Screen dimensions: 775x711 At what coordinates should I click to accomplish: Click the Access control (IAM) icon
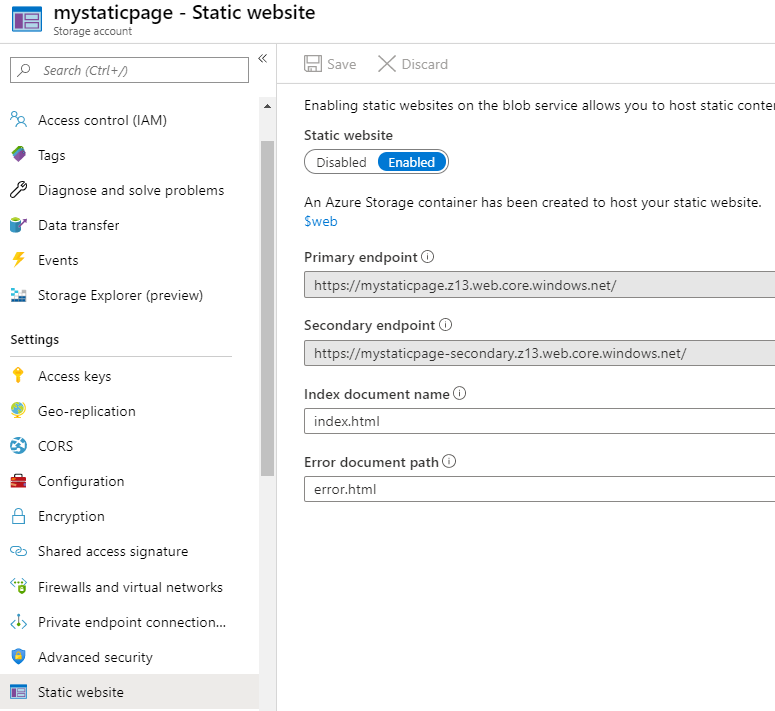(18, 120)
